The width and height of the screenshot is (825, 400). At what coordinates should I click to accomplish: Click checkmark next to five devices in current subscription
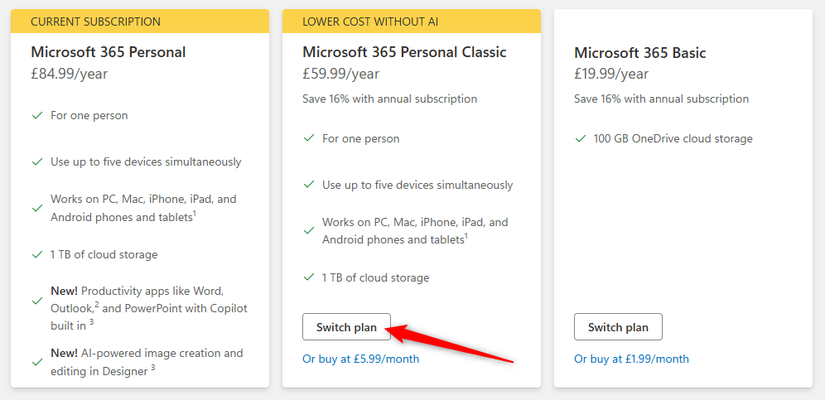coord(37,162)
